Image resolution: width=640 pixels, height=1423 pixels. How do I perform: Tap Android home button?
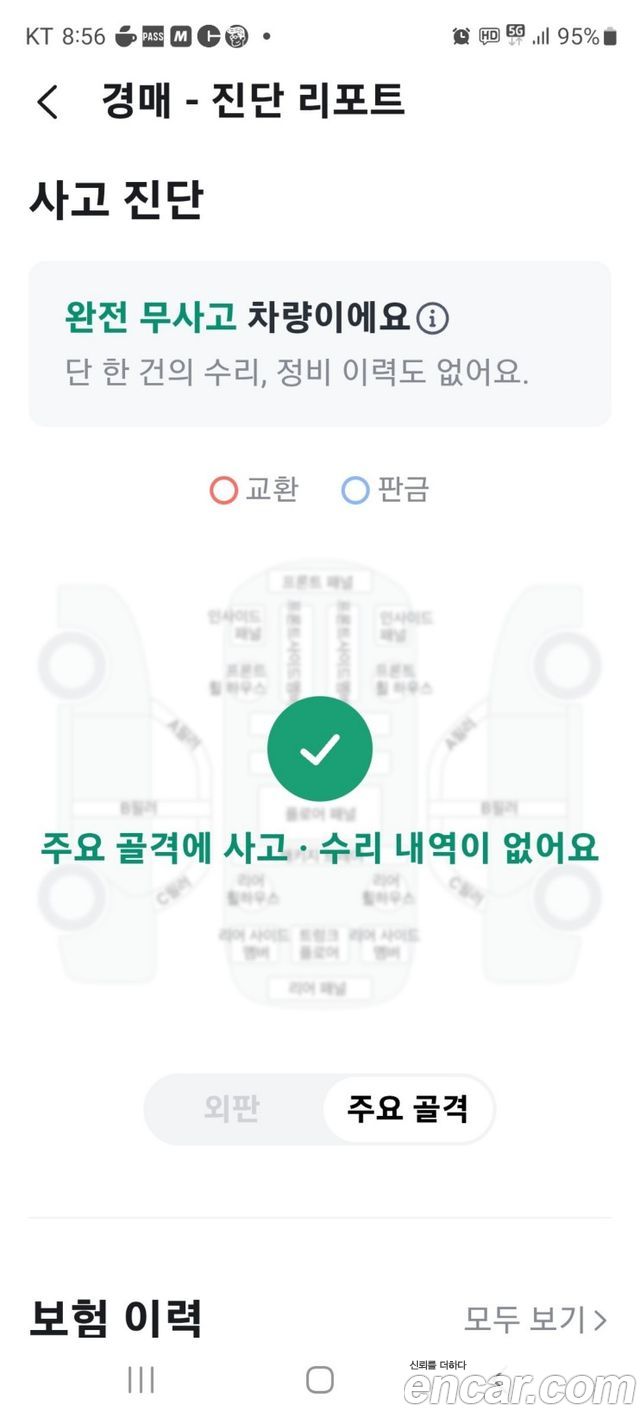tap(320, 1380)
